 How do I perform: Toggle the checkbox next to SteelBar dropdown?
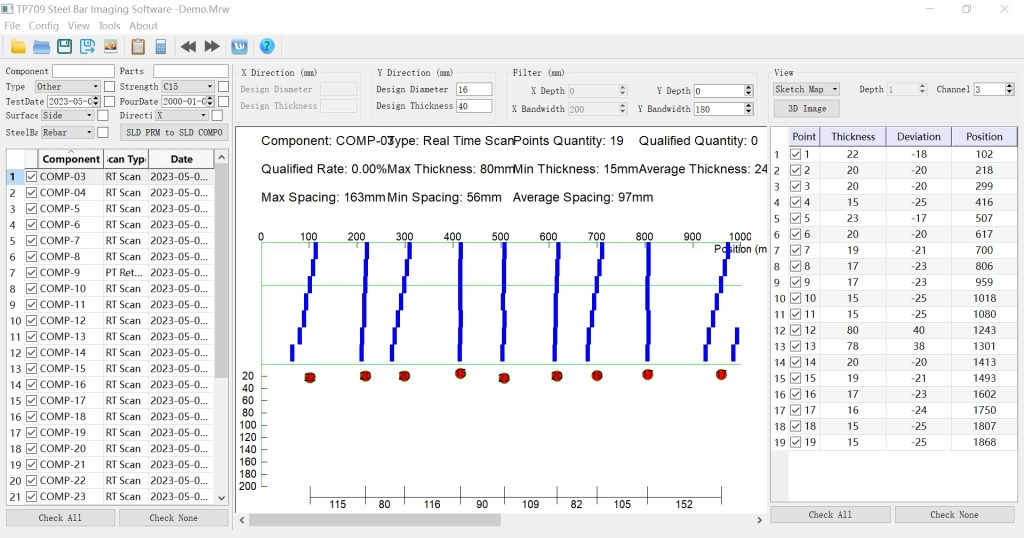[103, 132]
